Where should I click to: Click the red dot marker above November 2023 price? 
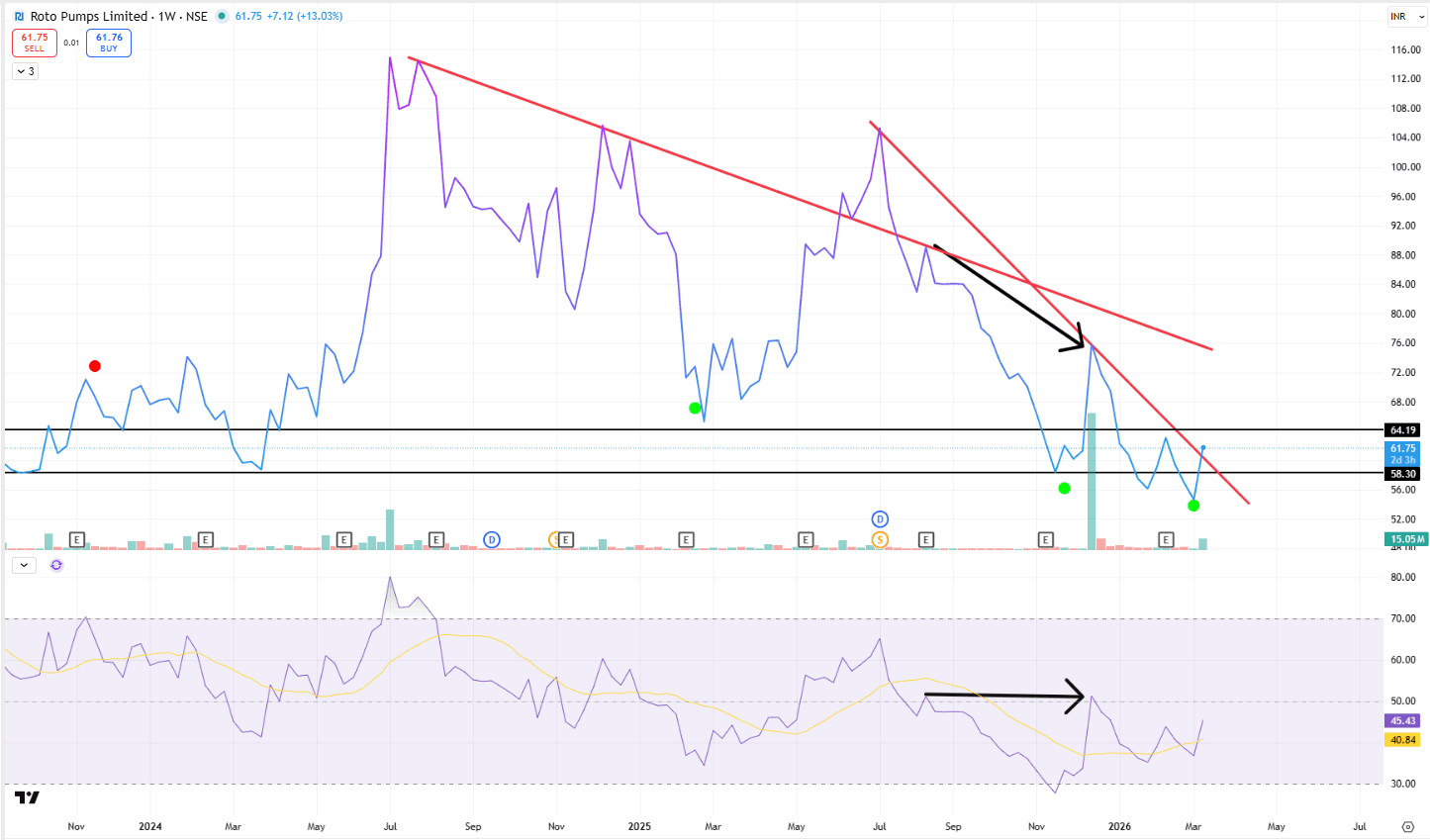95,366
